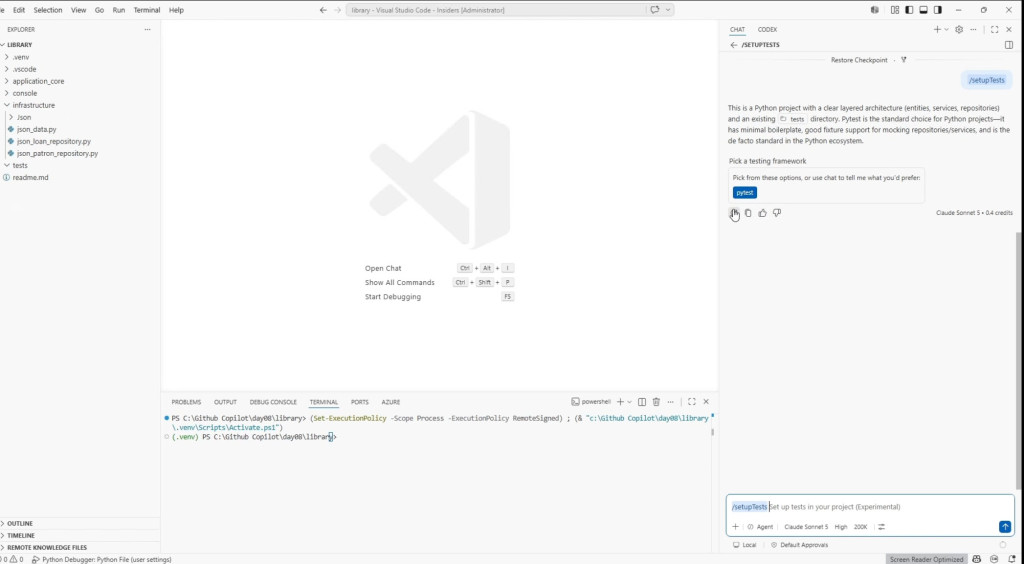Mark the response unhelpful with thumbs down
This screenshot has height=564, width=1024.
click(x=776, y=213)
